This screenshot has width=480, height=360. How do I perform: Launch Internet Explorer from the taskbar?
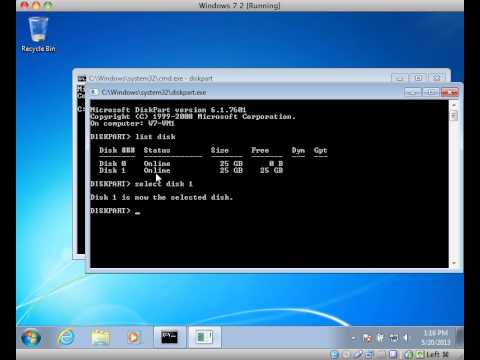point(66,337)
